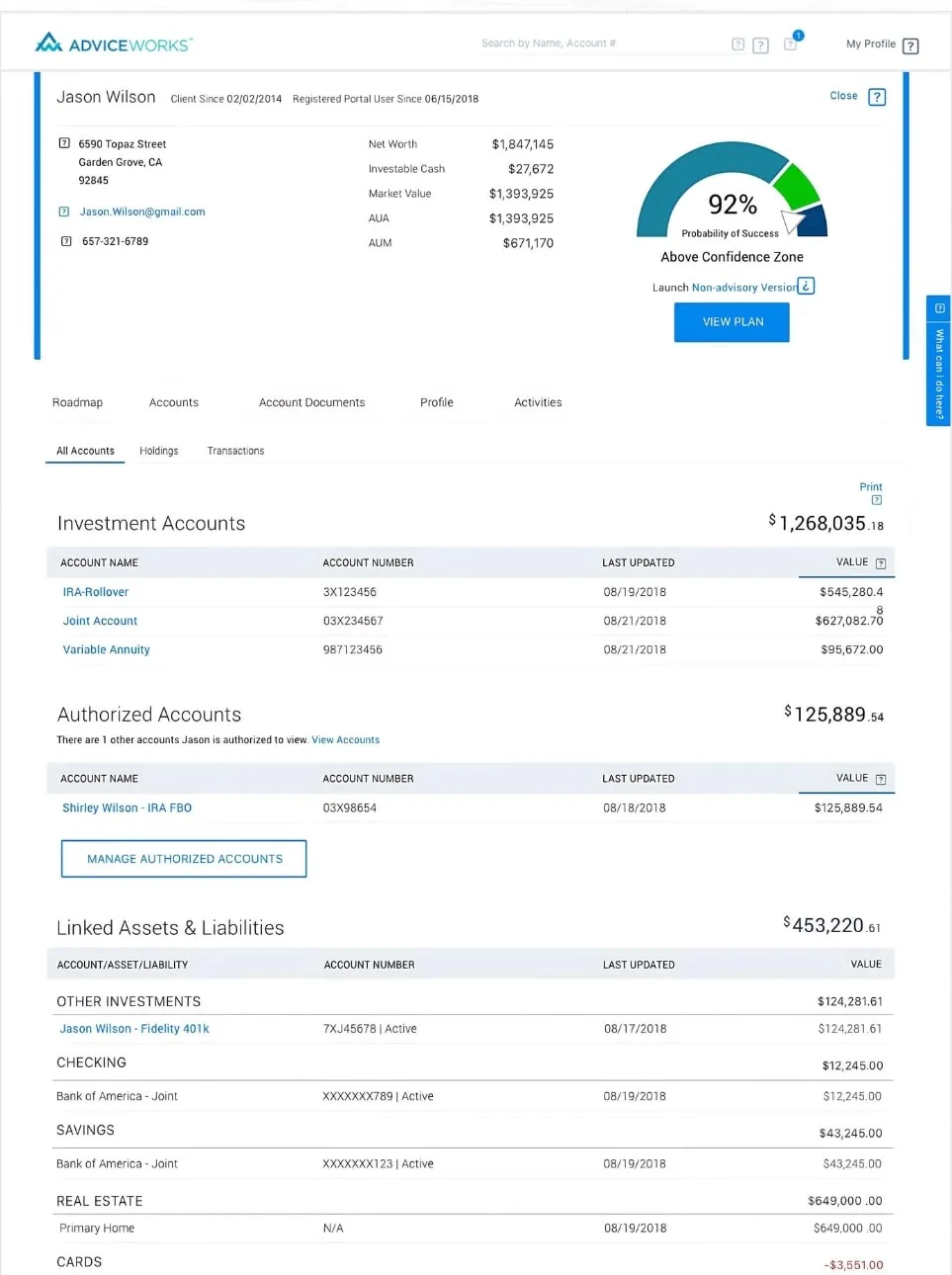Close the Jason Wilson client panel
The height and width of the screenshot is (1275, 952).
click(x=843, y=96)
